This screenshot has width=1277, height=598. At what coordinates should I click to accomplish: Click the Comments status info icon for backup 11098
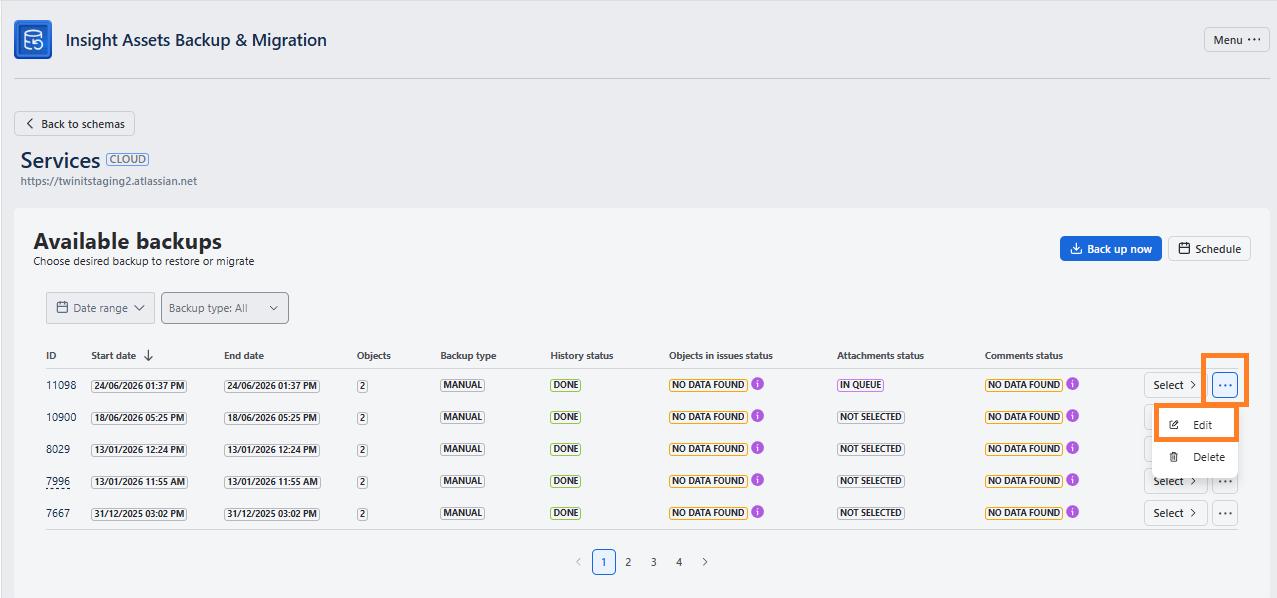click(x=1072, y=384)
